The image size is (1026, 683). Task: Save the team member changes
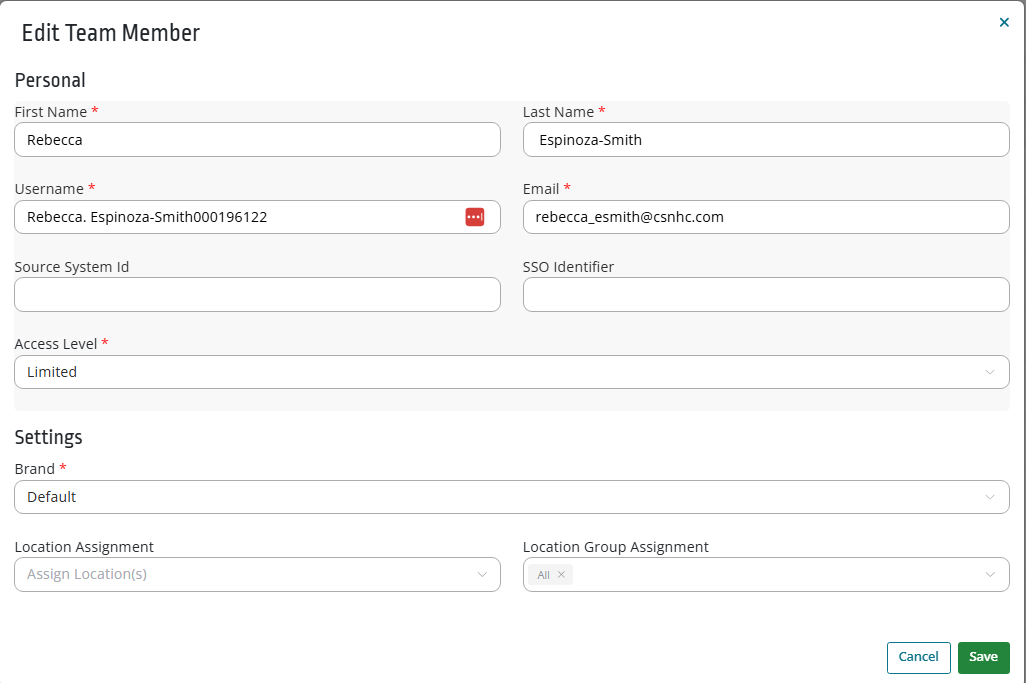[x=983, y=657]
